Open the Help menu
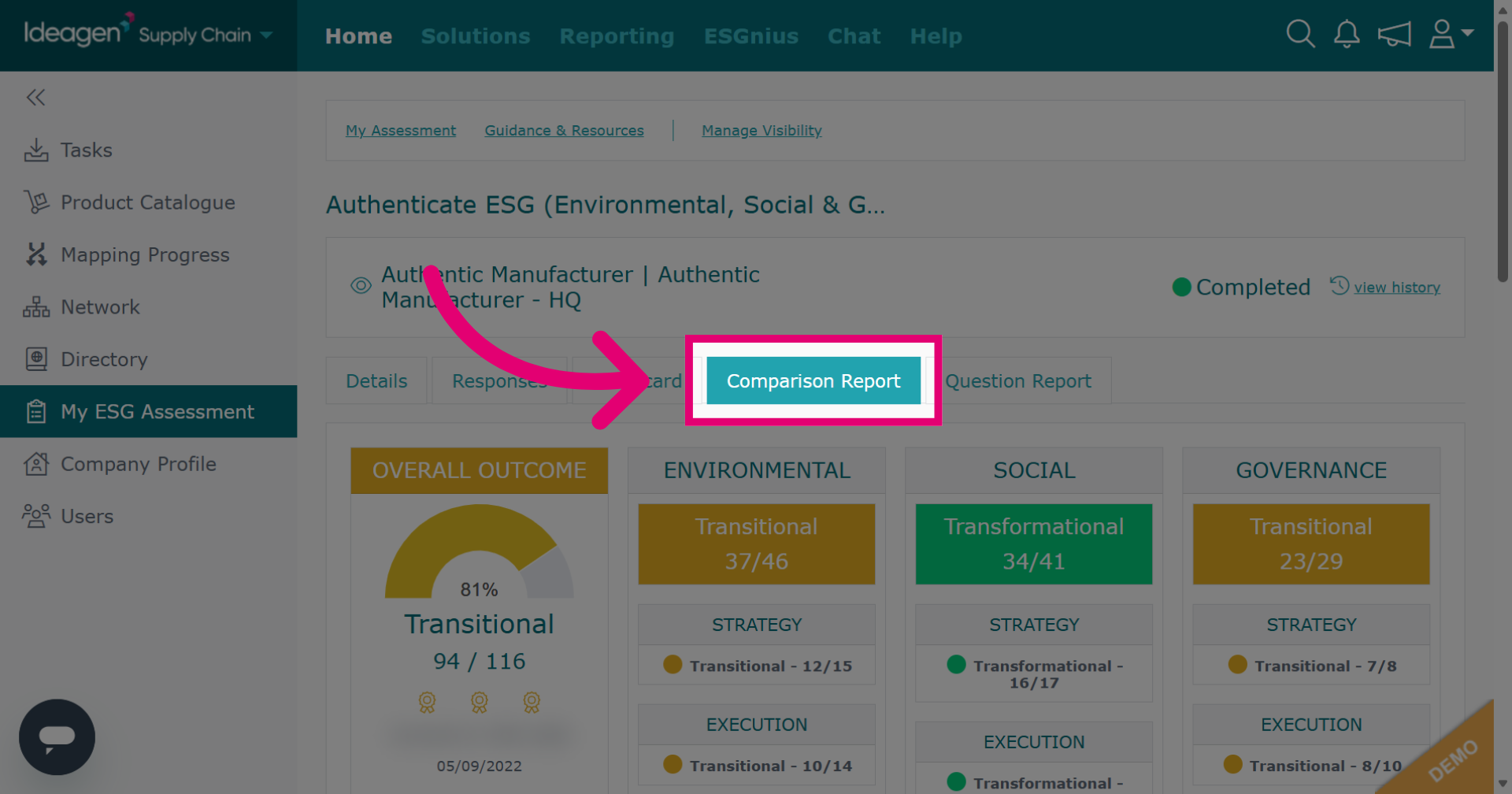 click(x=936, y=36)
